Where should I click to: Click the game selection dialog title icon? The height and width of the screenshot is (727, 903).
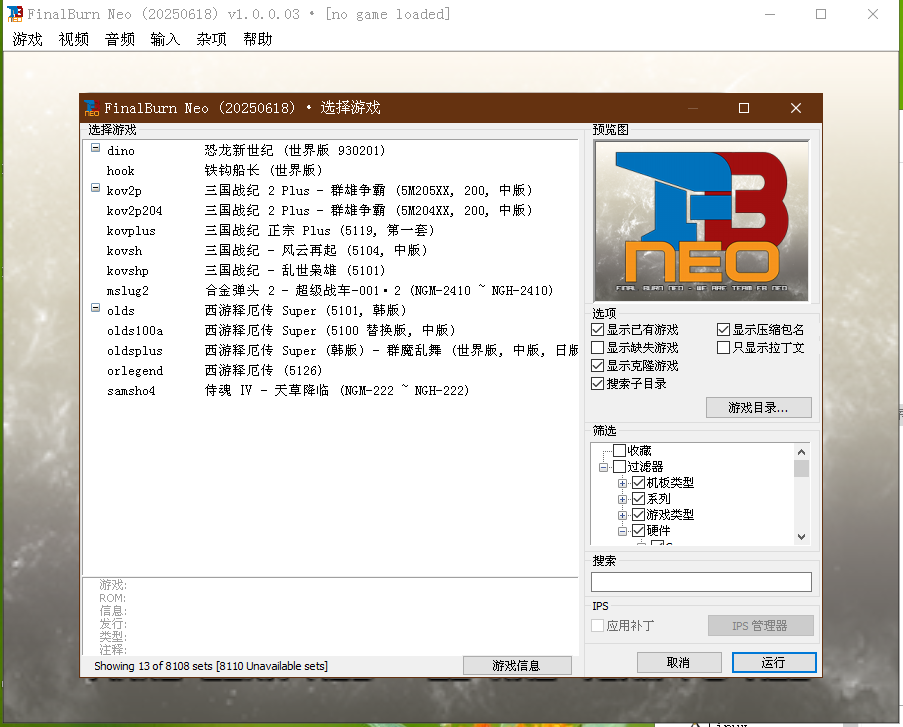pyautogui.click(x=92, y=108)
